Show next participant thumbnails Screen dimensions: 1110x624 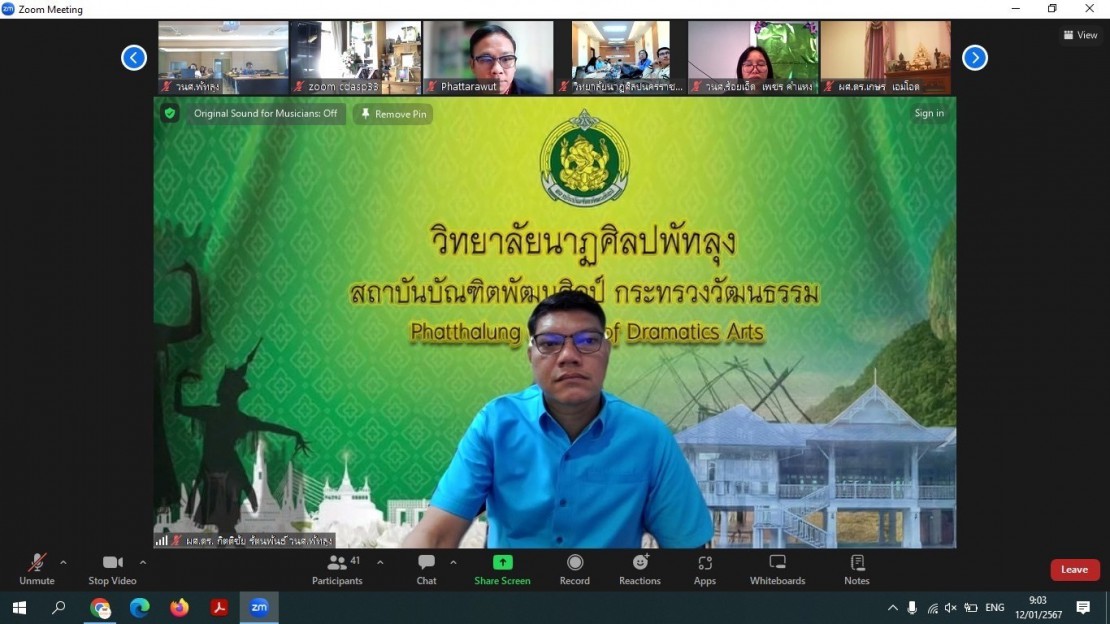point(975,57)
